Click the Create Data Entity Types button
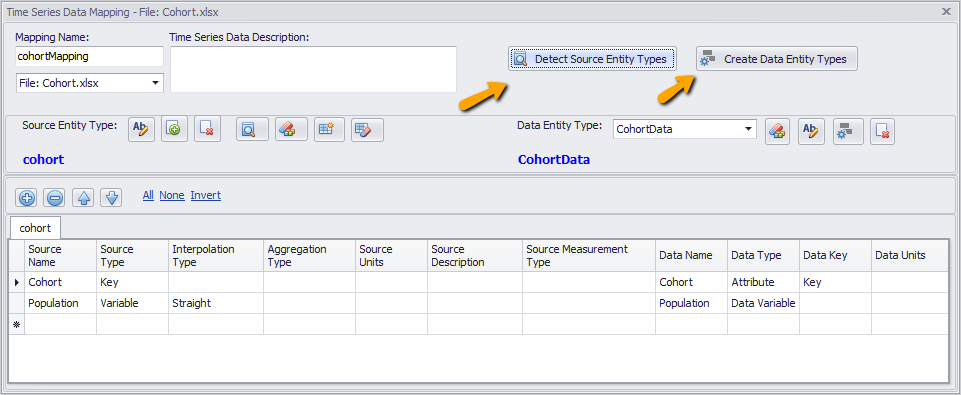Screen dimensions: 961x395 (x=777, y=59)
